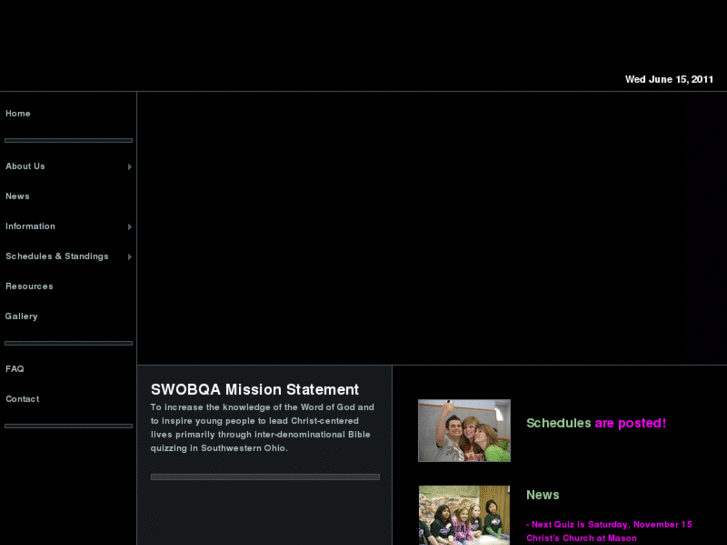This screenshot has height=545, width=727.
Task: Click the mission statement paragraph text
Action: [262, 428]
